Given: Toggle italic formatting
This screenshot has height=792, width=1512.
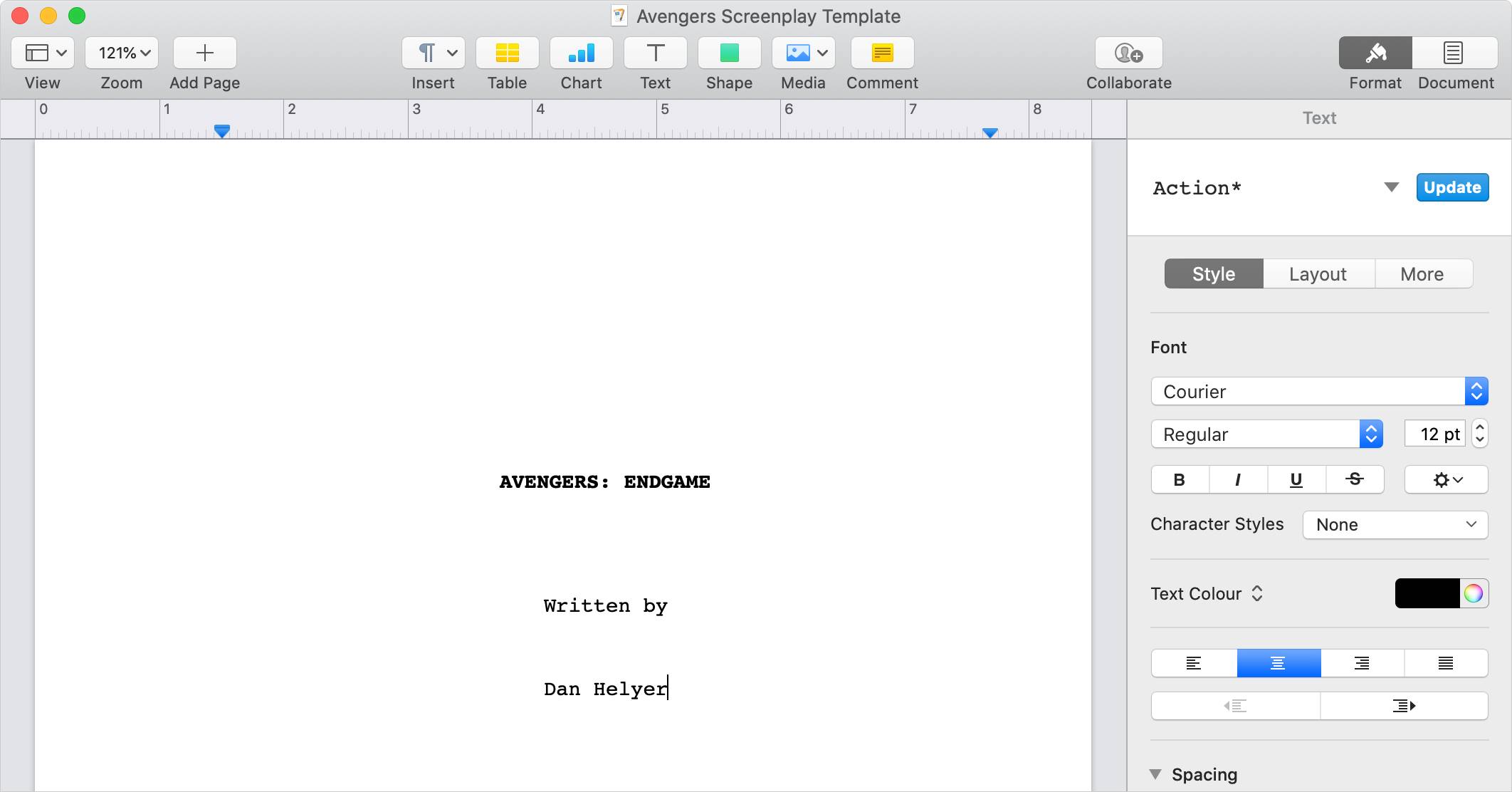Looking at the screenshot, I should pyautogui.click(x=1238, y=479).
